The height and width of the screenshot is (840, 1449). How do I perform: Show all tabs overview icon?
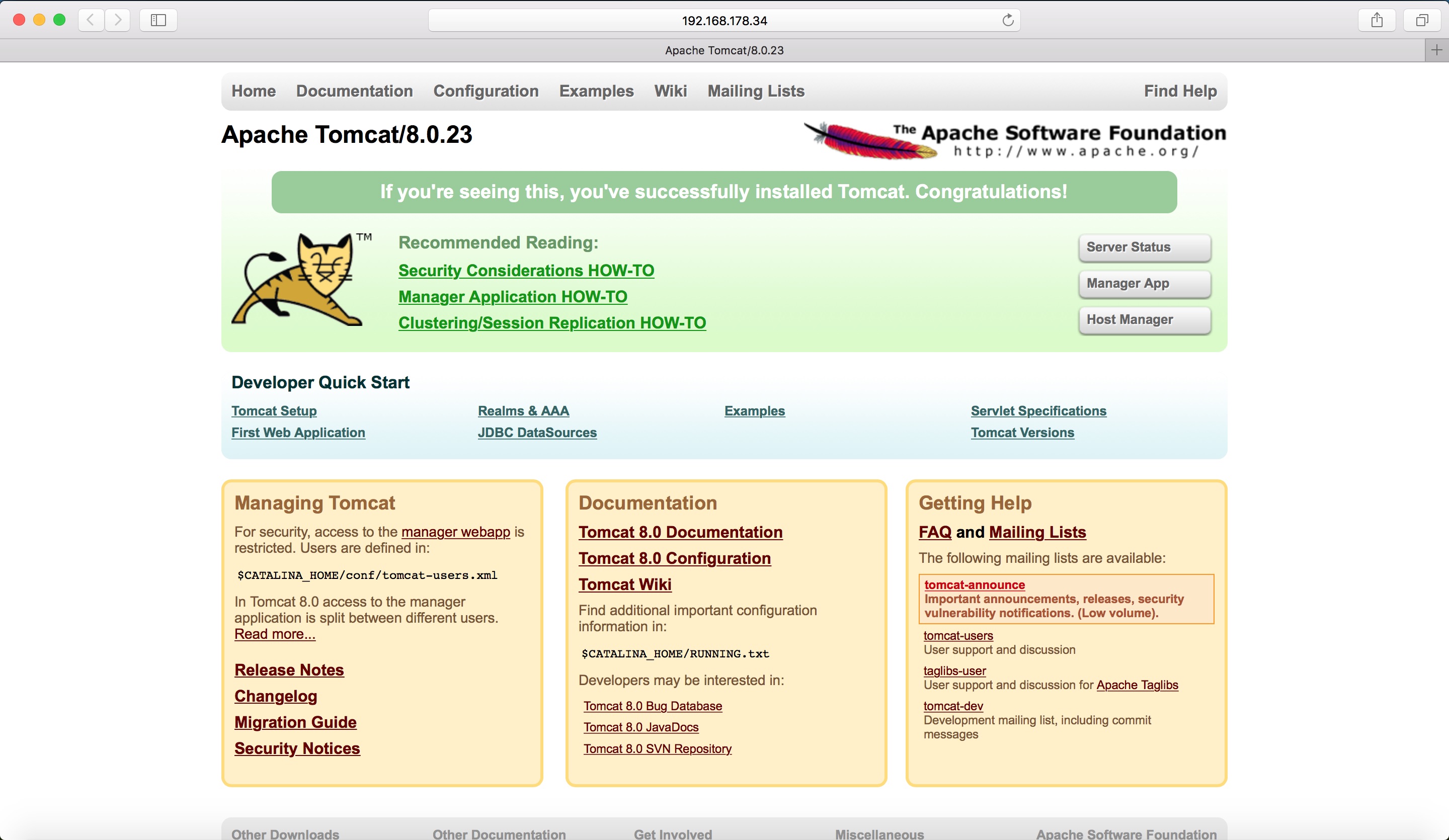coord(1422,20)
